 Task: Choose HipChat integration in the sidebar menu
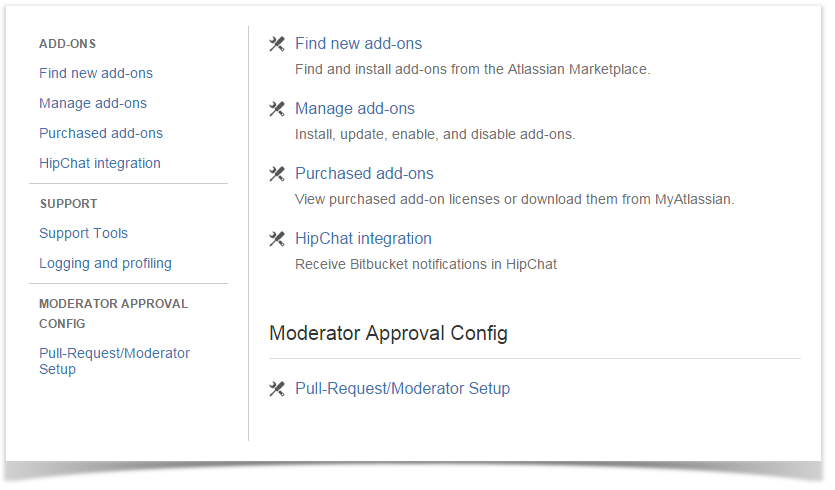pyautogui.click(x=100, y=163)
